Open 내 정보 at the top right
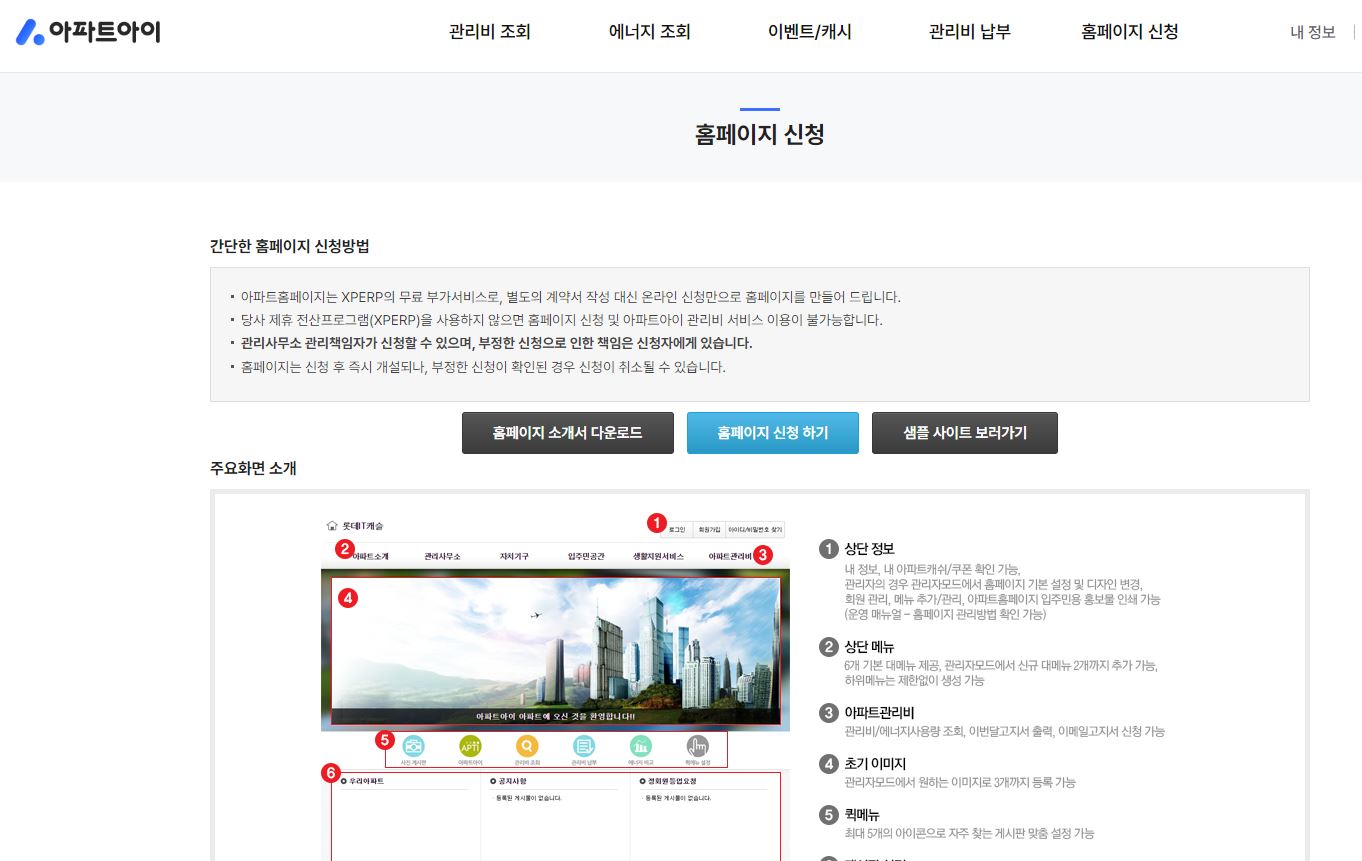 click(1312, 31)
